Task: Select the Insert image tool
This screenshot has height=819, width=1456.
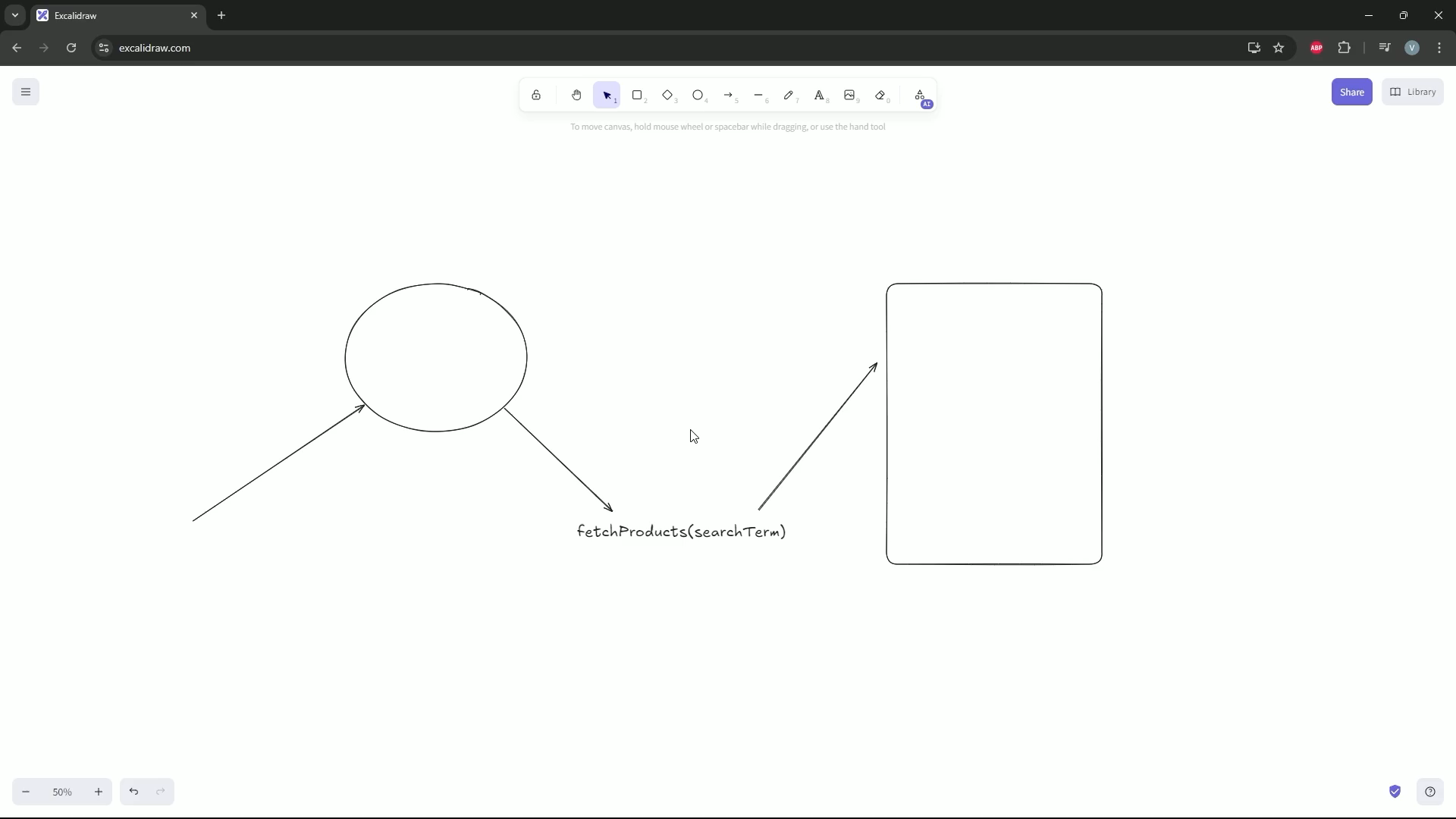Action: [849, 96]
